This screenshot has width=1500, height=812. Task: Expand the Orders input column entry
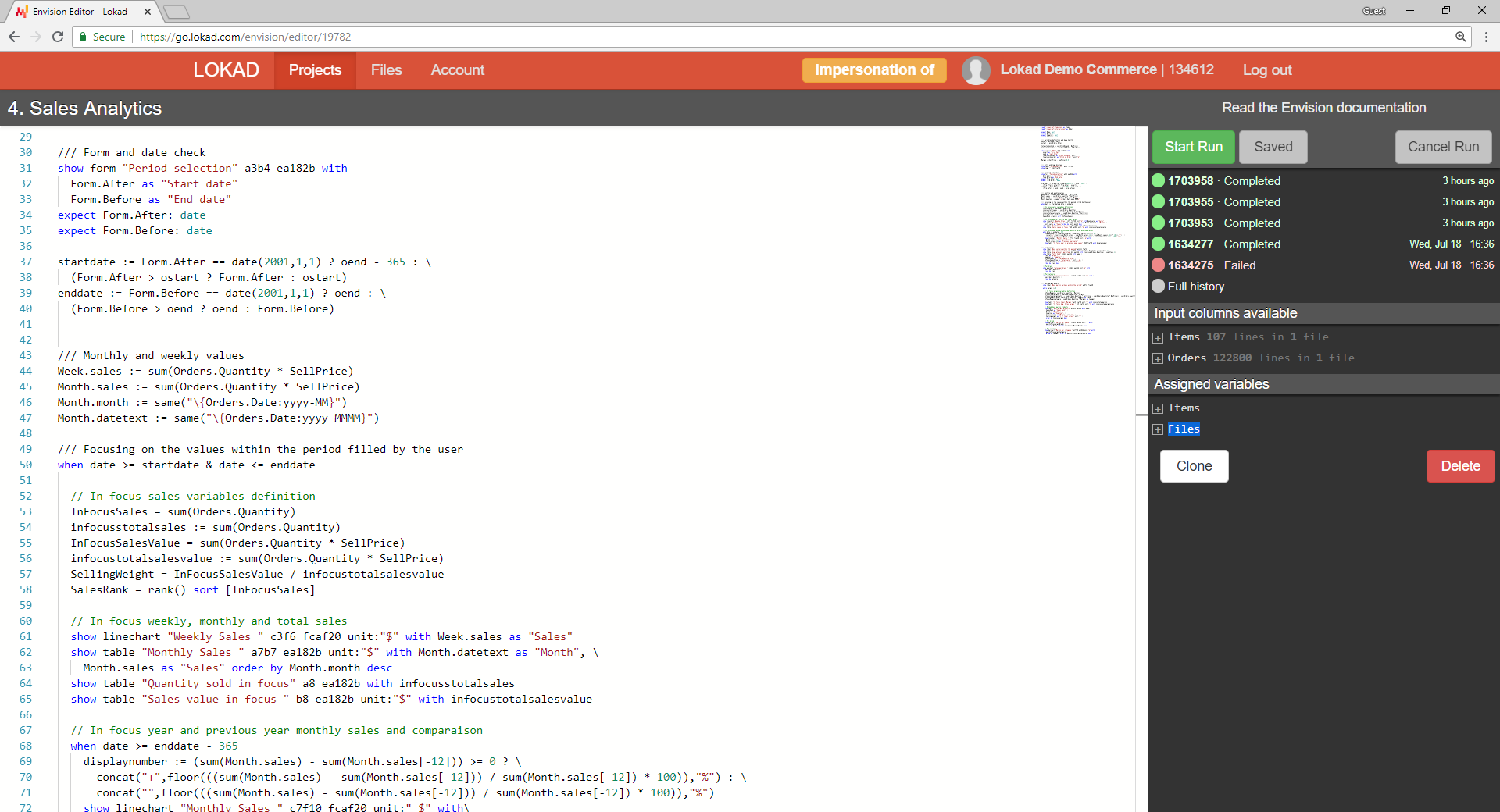pos(1158,358)
